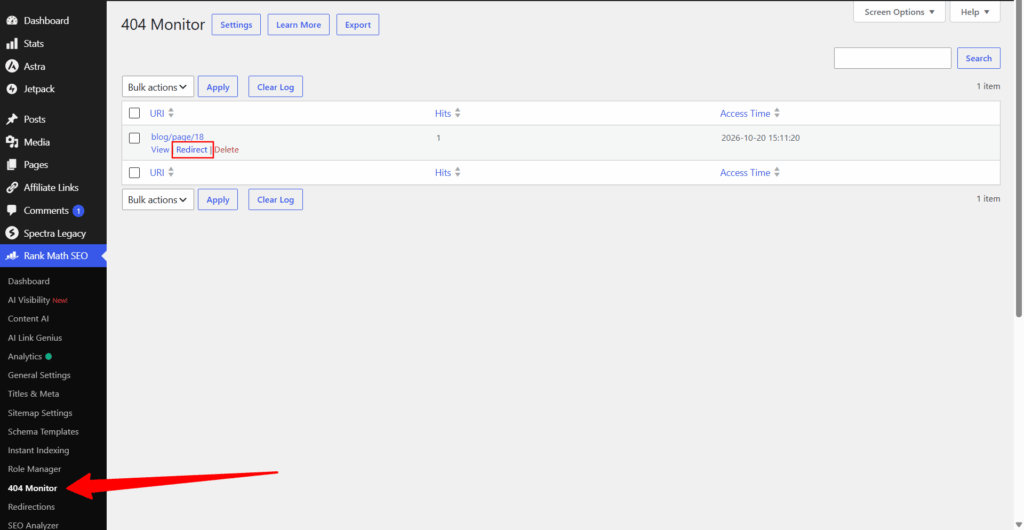Click the Export button
The height and width of the screenshot is (530, 1024).
point(358,25)
